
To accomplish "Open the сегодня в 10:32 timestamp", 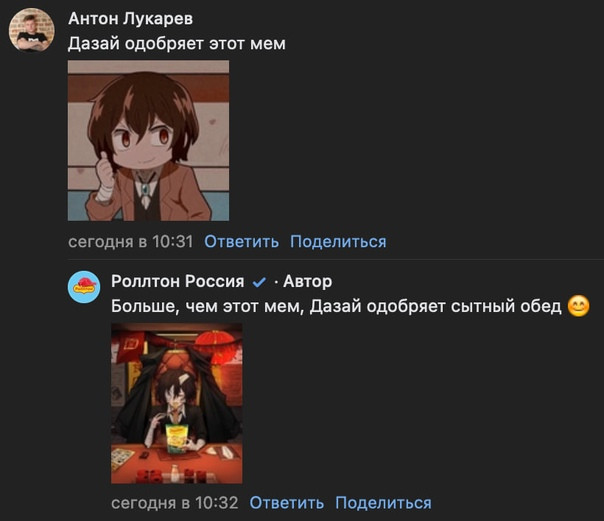I will click(x=174, y=503).
